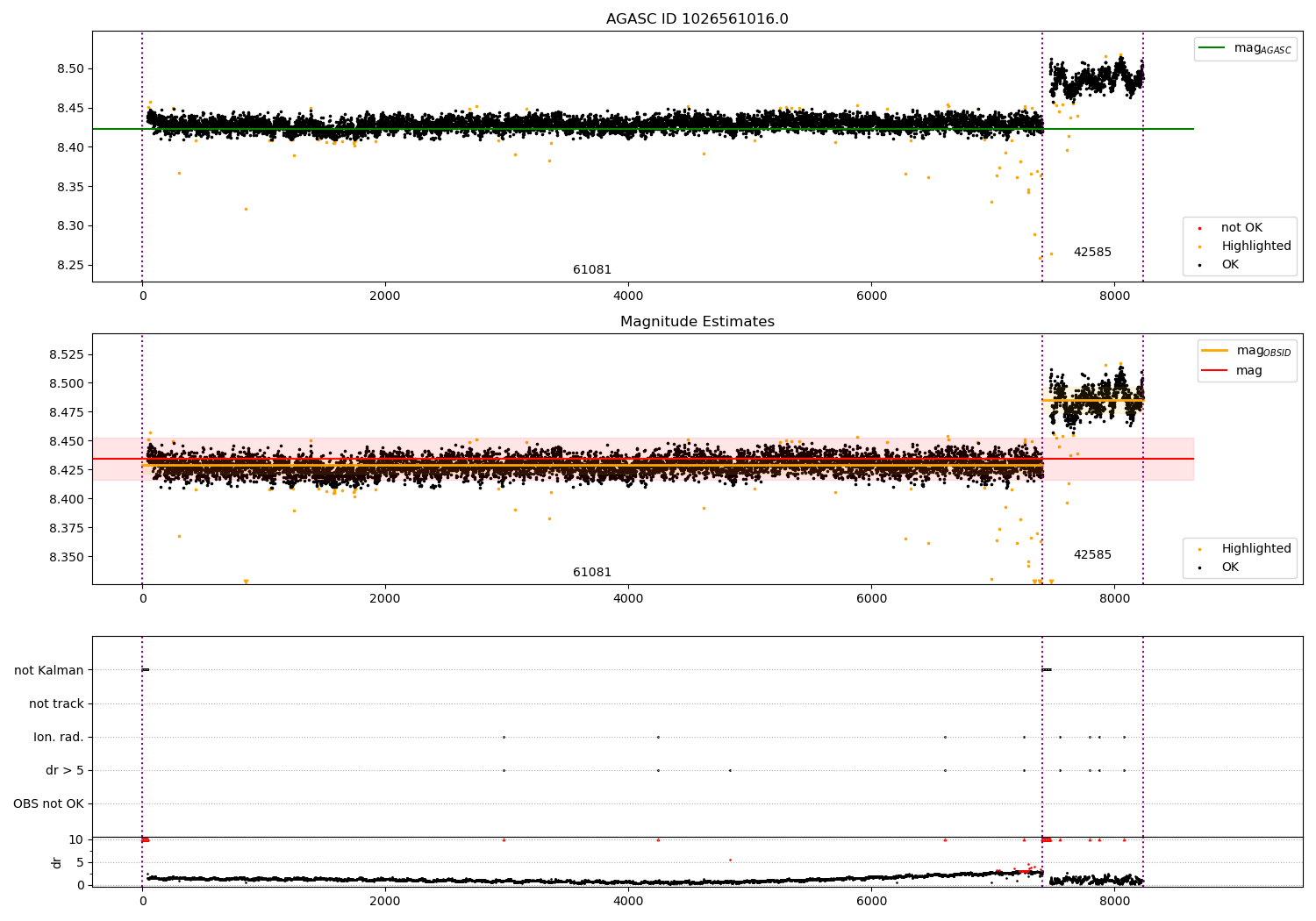Click the orange line sample beside mag OBSID
Image resolution: width=1316 pixels, height=921 pixels.
(x=1215, y=351)
